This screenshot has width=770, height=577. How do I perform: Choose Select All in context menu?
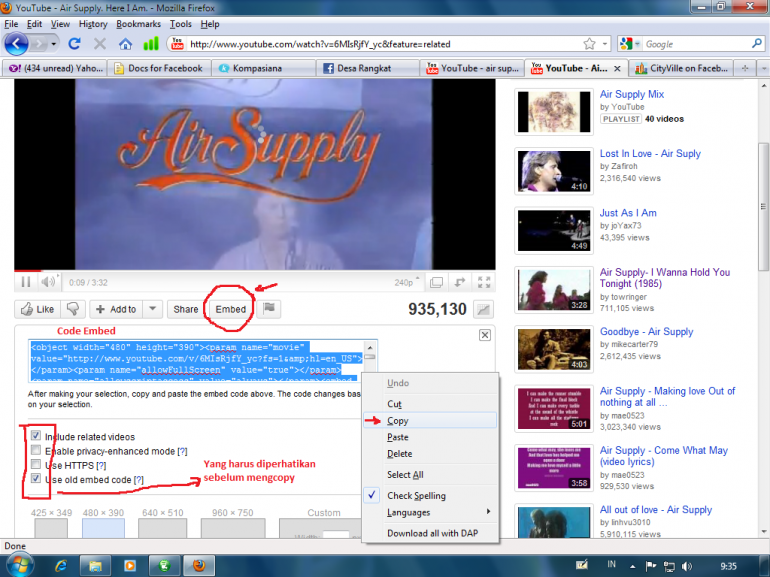click(431, 474)
